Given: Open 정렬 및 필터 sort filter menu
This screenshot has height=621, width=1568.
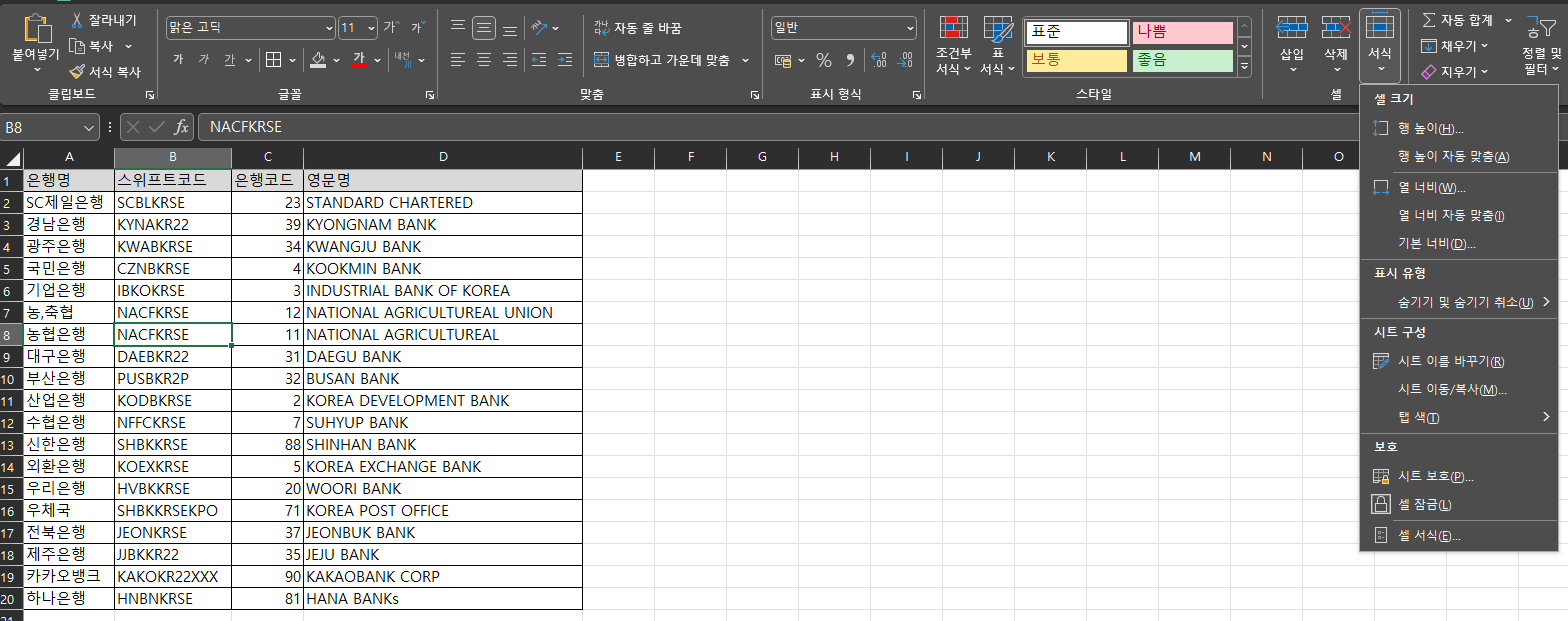Looking at the screenshot, I should (x=1541, y=46).
